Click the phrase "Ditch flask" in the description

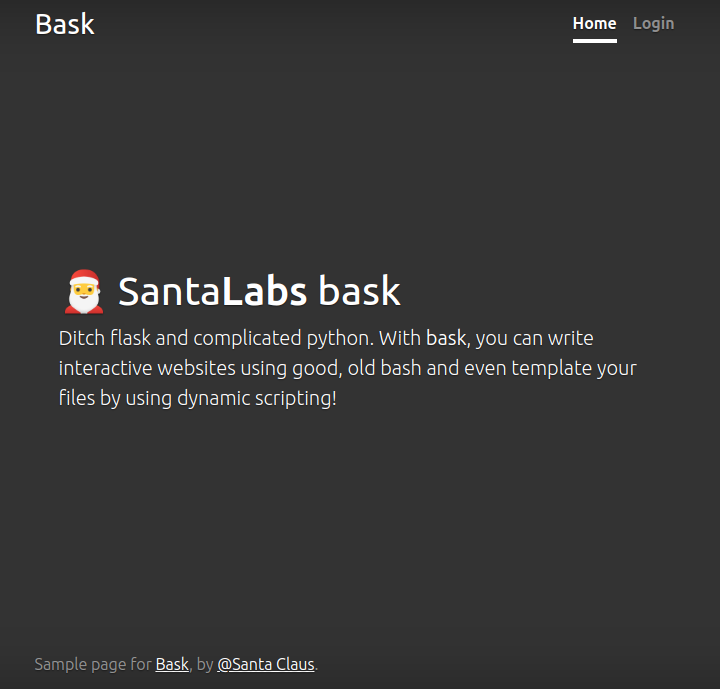105,338
